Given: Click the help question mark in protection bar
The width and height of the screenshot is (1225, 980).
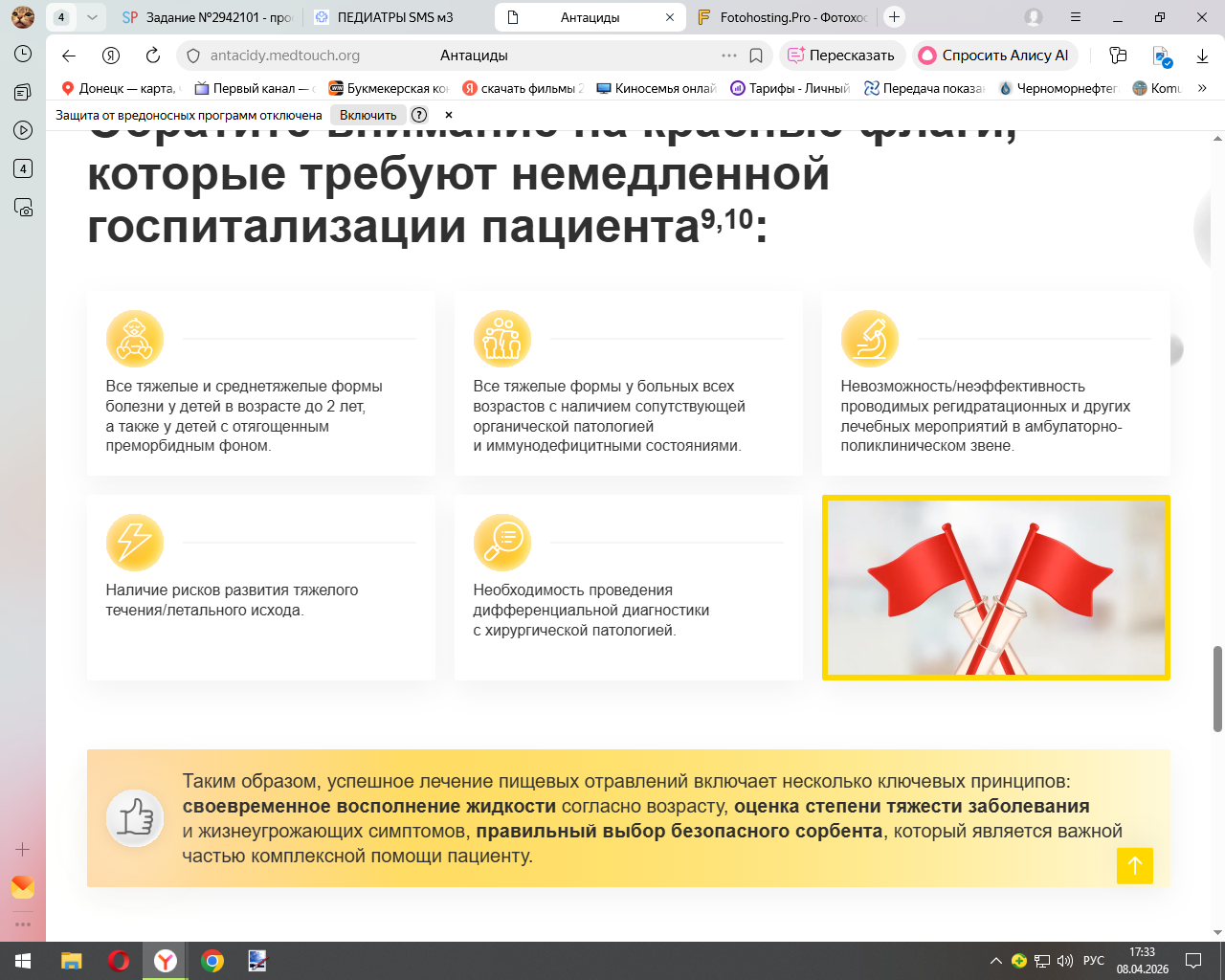Looking at the screenshot, I should coord(419,115).
